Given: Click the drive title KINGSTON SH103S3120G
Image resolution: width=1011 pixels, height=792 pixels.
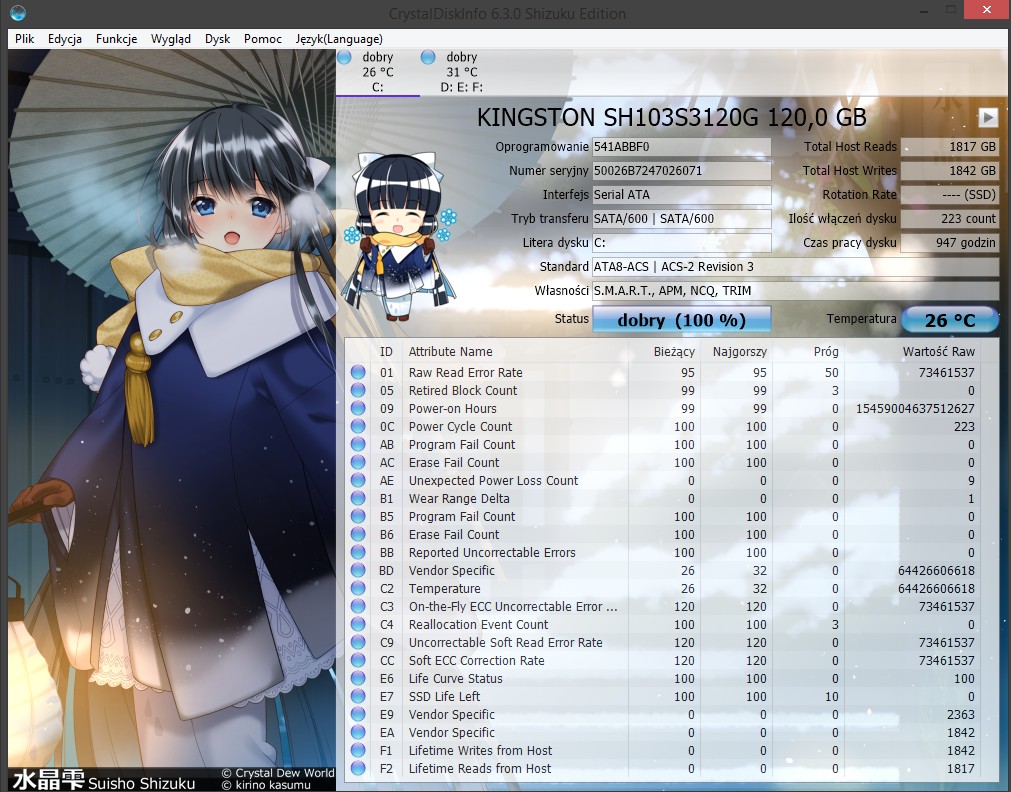Looking at the screenshot, I should pyautogui.click(x=671, y=117).
